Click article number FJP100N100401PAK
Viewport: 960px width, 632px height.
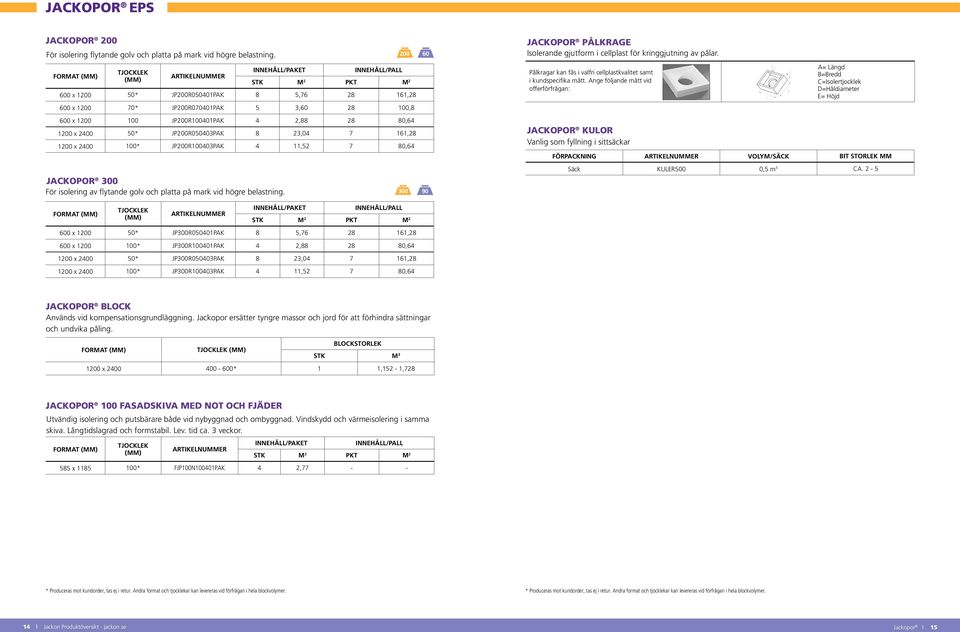tap(199, 468)
